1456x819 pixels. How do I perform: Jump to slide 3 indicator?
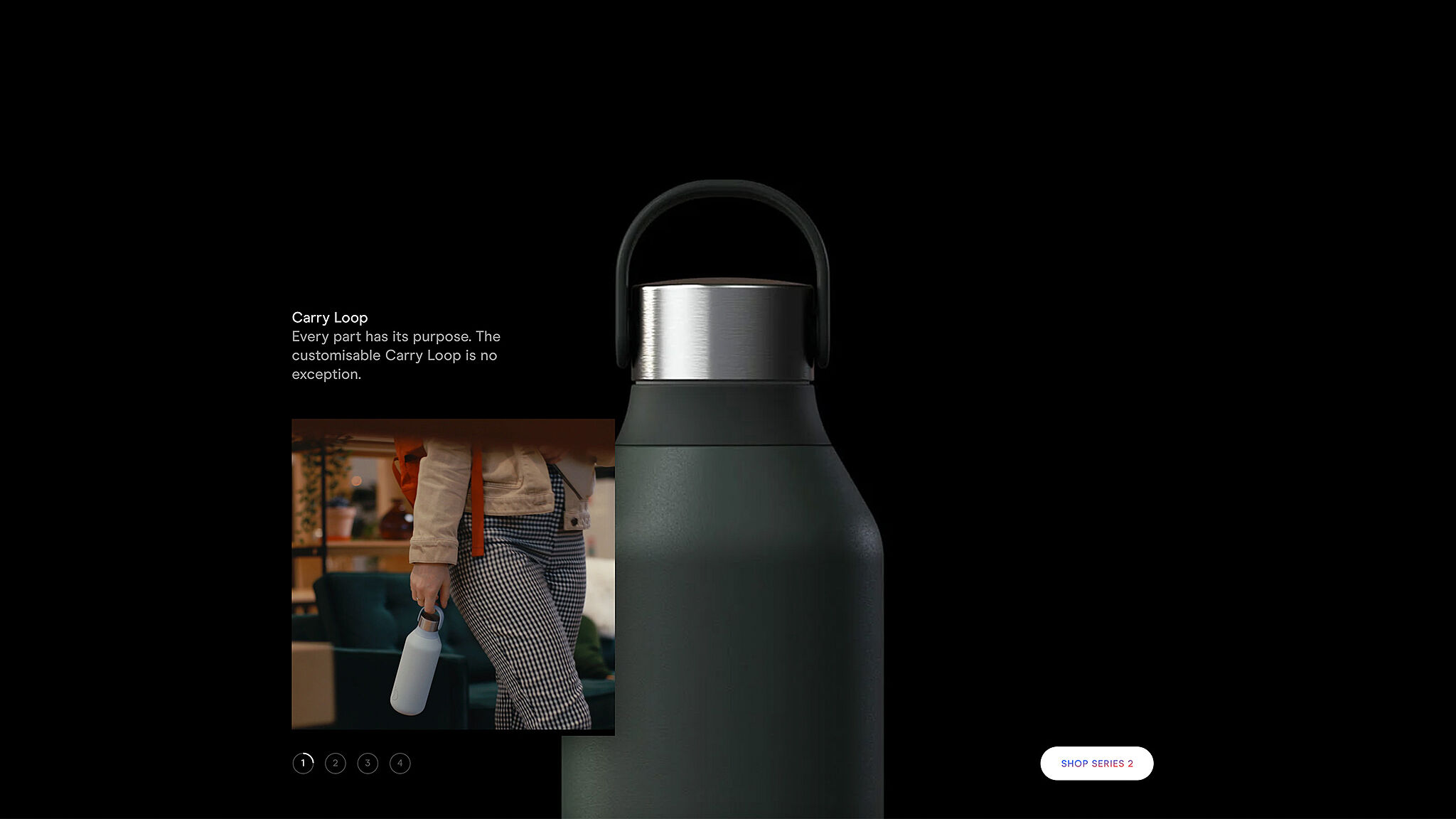tap(368, 763)
